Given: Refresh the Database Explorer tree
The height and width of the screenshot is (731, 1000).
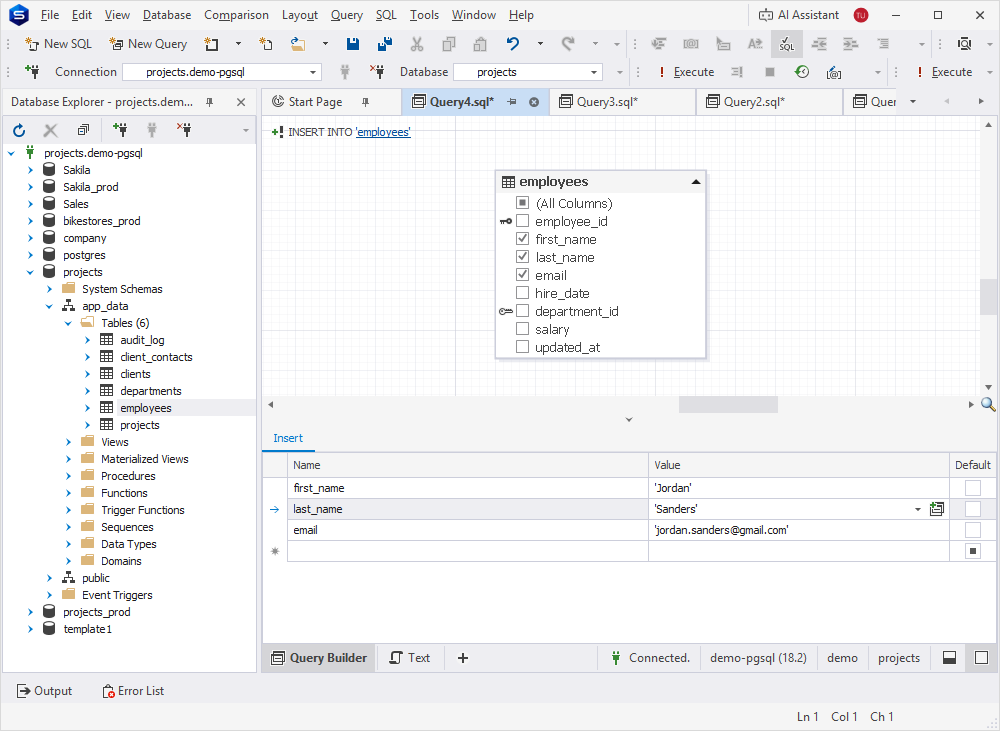Looking at the screenshot, I should [19, 131].
